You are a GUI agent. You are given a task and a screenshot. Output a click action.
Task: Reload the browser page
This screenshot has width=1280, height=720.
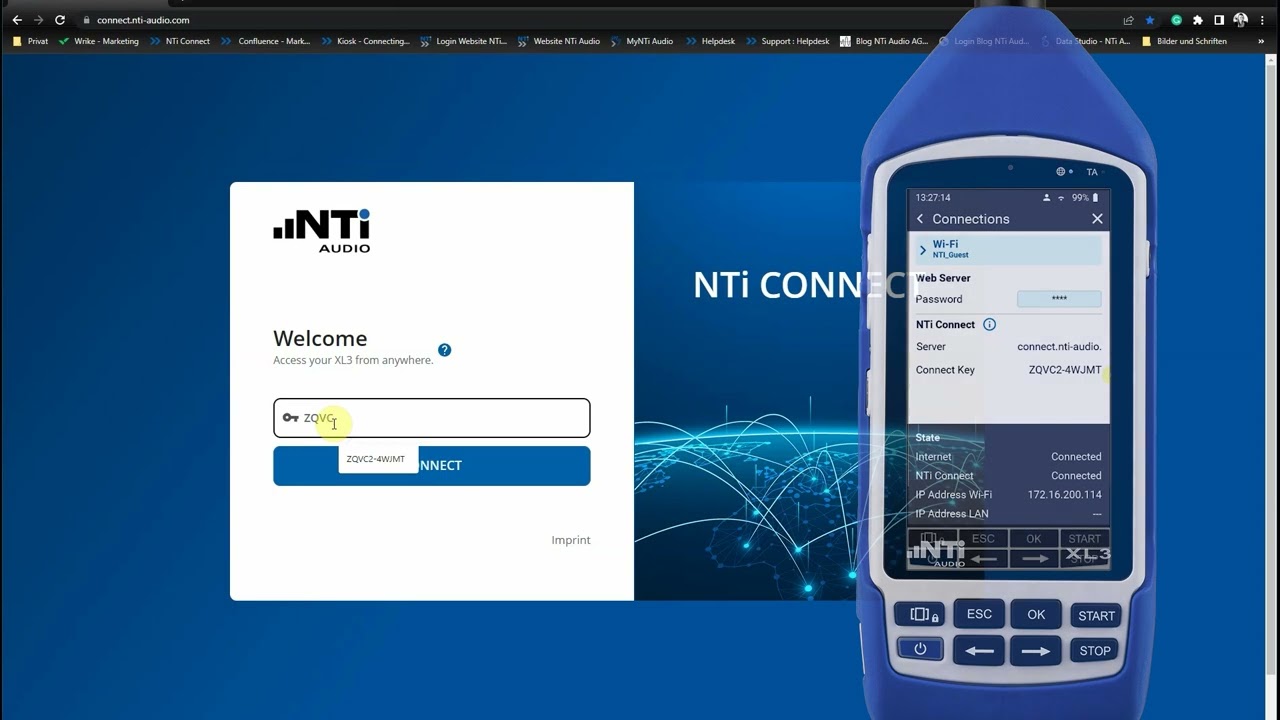pyautogui.click(x=60, y=20)
